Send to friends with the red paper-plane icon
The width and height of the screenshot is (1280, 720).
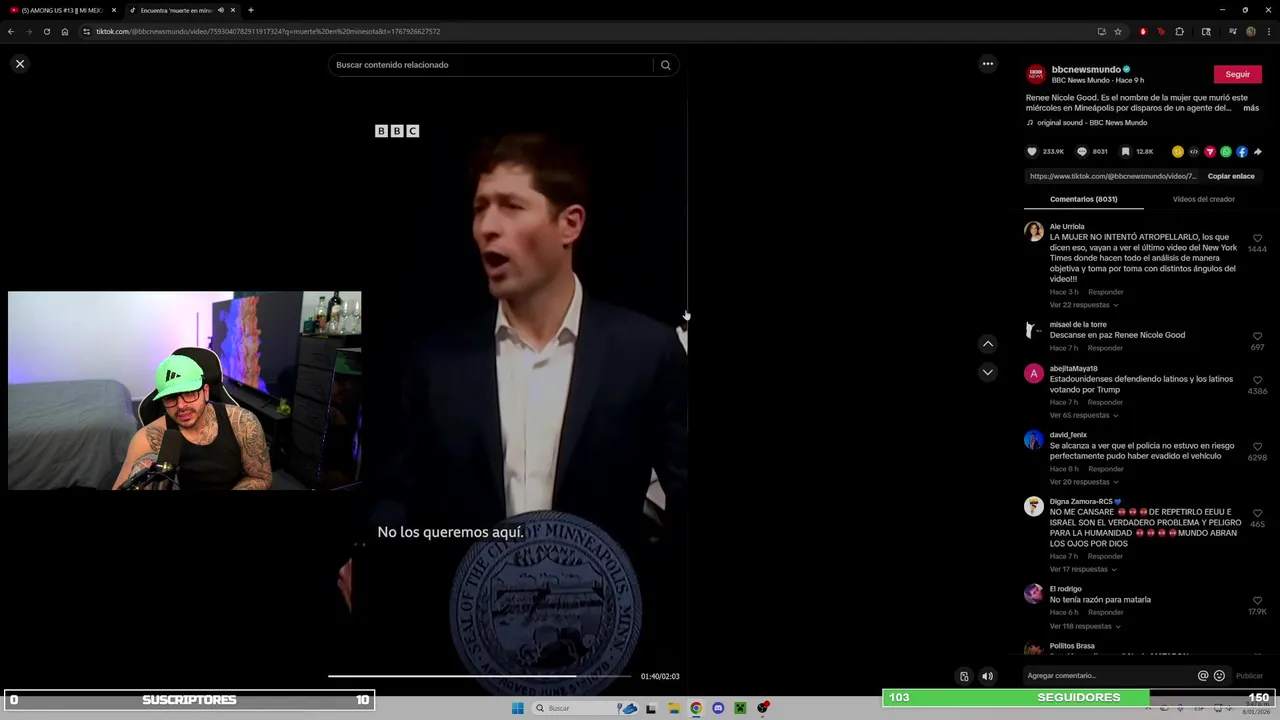point(1210,152)
